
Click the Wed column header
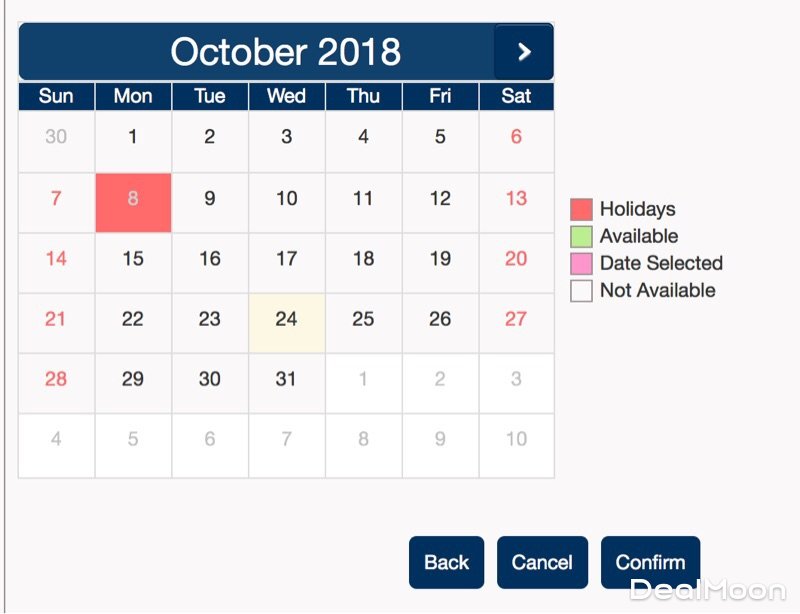point(287,96)
